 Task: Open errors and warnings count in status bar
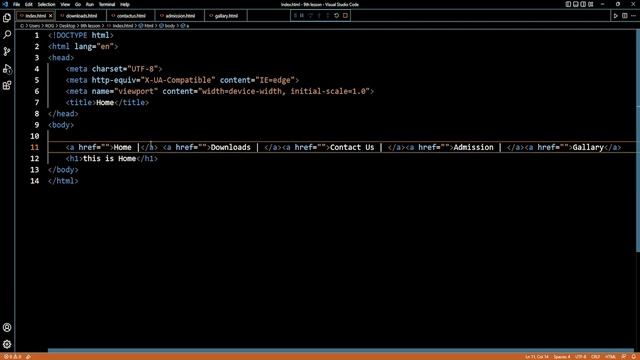[x=12, y=357]
